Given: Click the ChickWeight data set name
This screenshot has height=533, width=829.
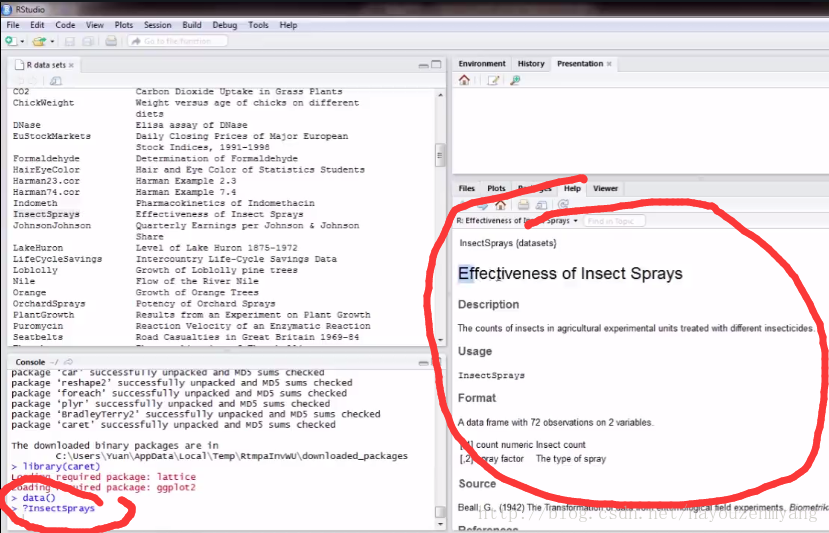Looking at the screenshot, I should coord(43,103).
